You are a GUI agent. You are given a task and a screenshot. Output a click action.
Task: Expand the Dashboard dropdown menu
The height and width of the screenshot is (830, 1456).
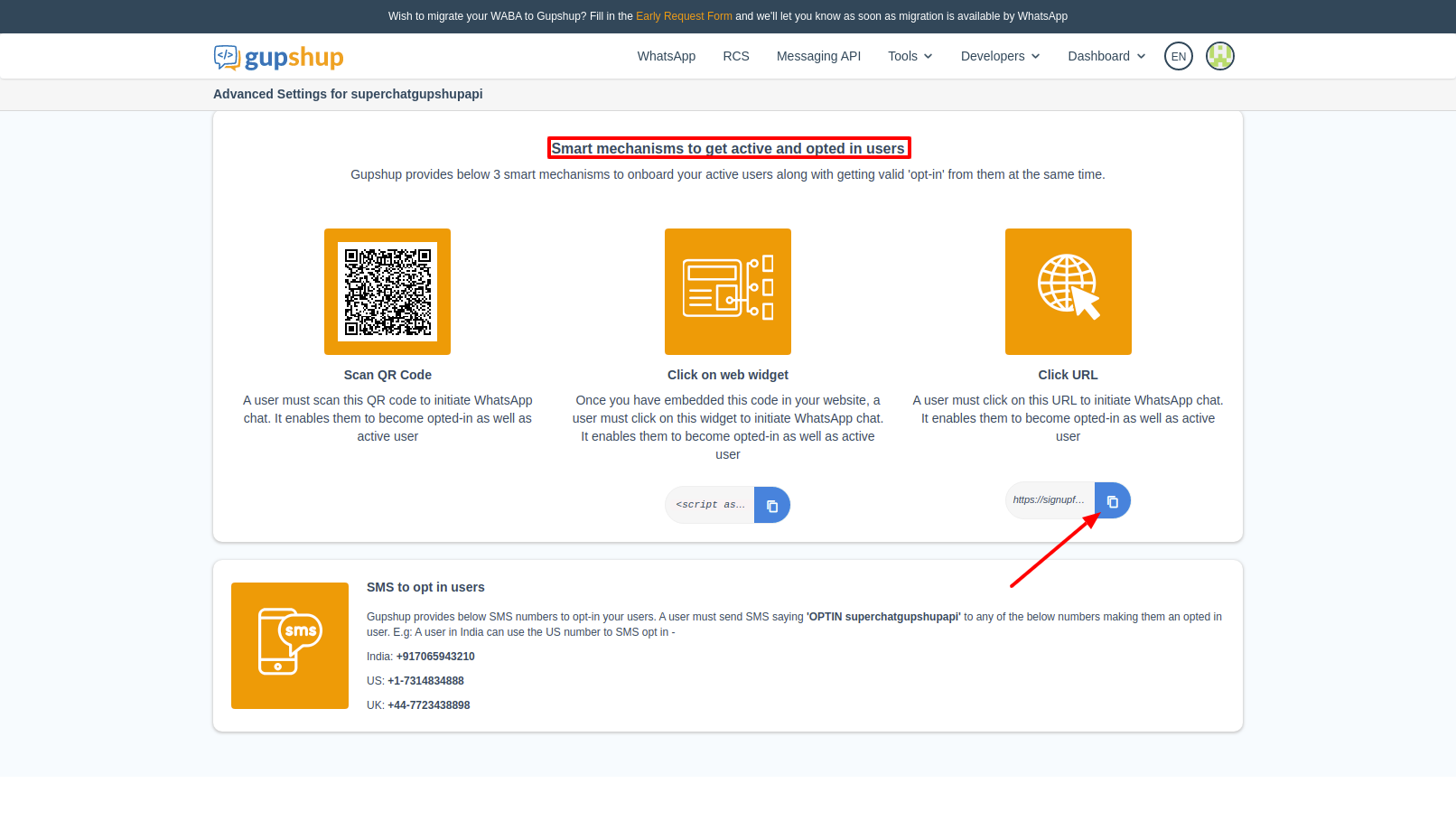(x=1107, y=56)
